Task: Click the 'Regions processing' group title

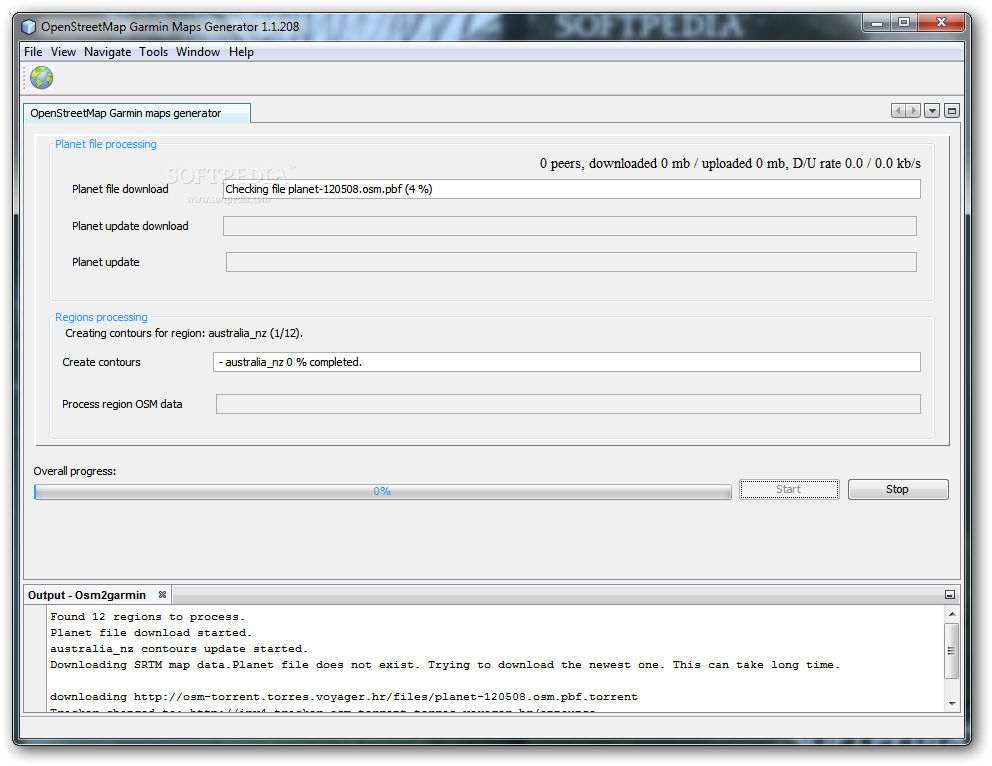Action: click(x=101, y=317)
